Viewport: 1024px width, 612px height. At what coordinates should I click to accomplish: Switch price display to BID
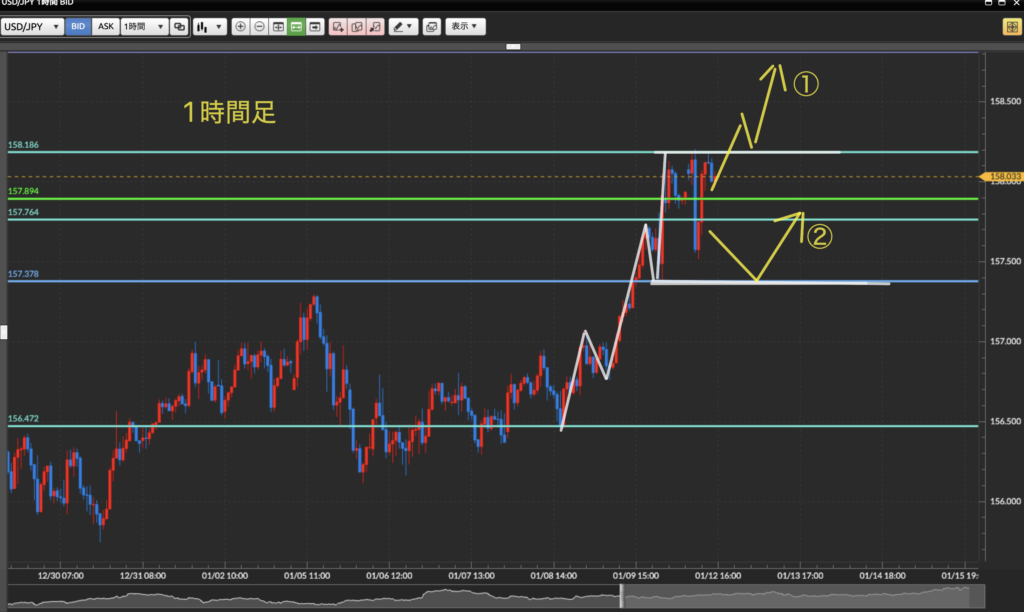pos(78,27)
